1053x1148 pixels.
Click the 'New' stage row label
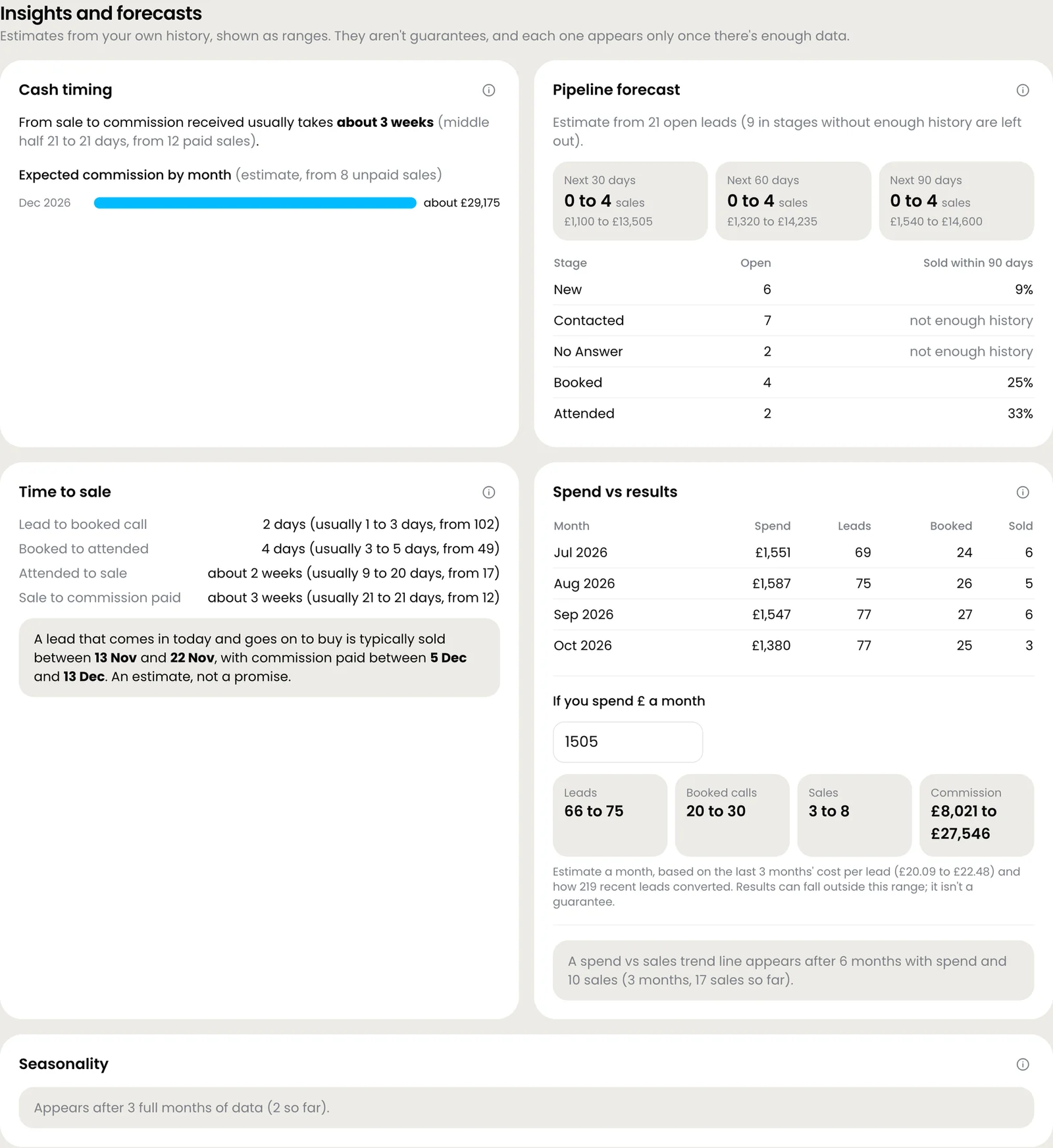(567, 289)
